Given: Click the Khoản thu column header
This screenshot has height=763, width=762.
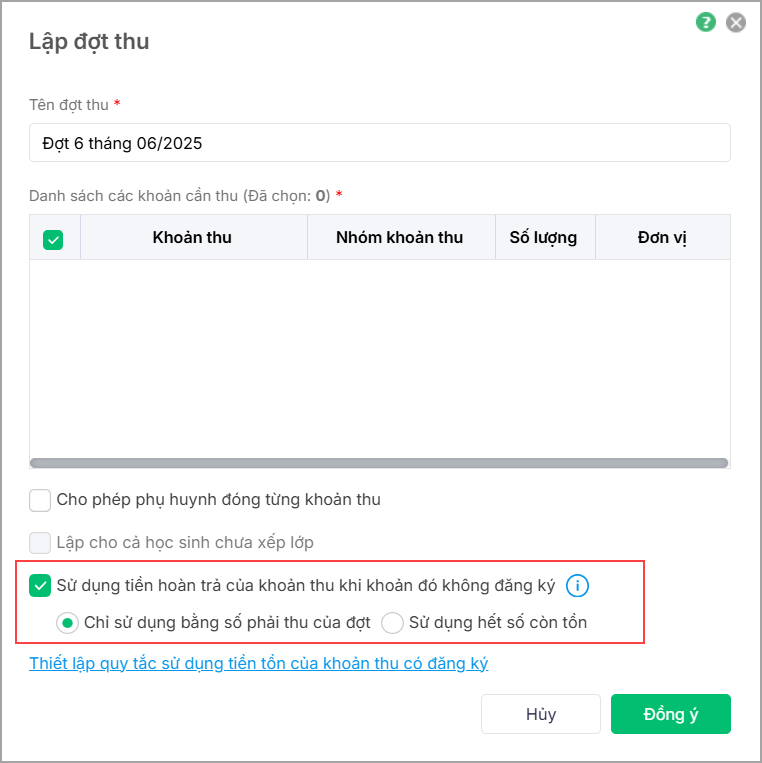Looking at the screenshot, I should 192,238.
